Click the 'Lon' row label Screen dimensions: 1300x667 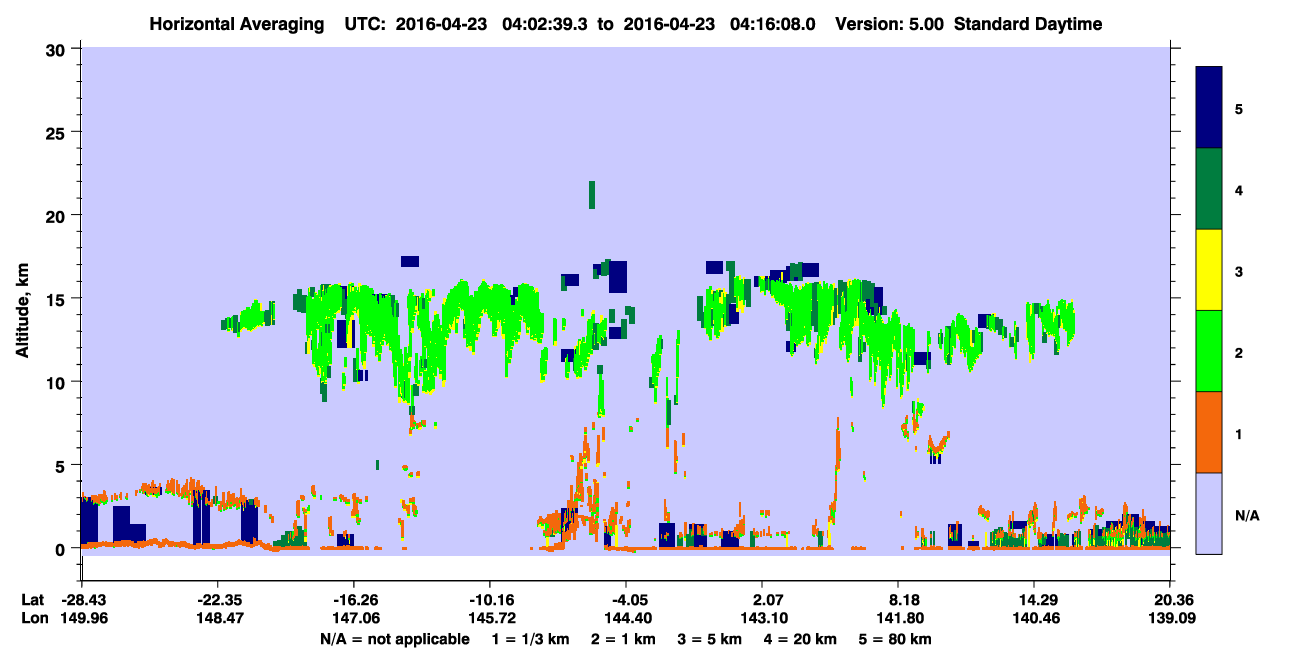pyautogui.click(x=33, y=619)
